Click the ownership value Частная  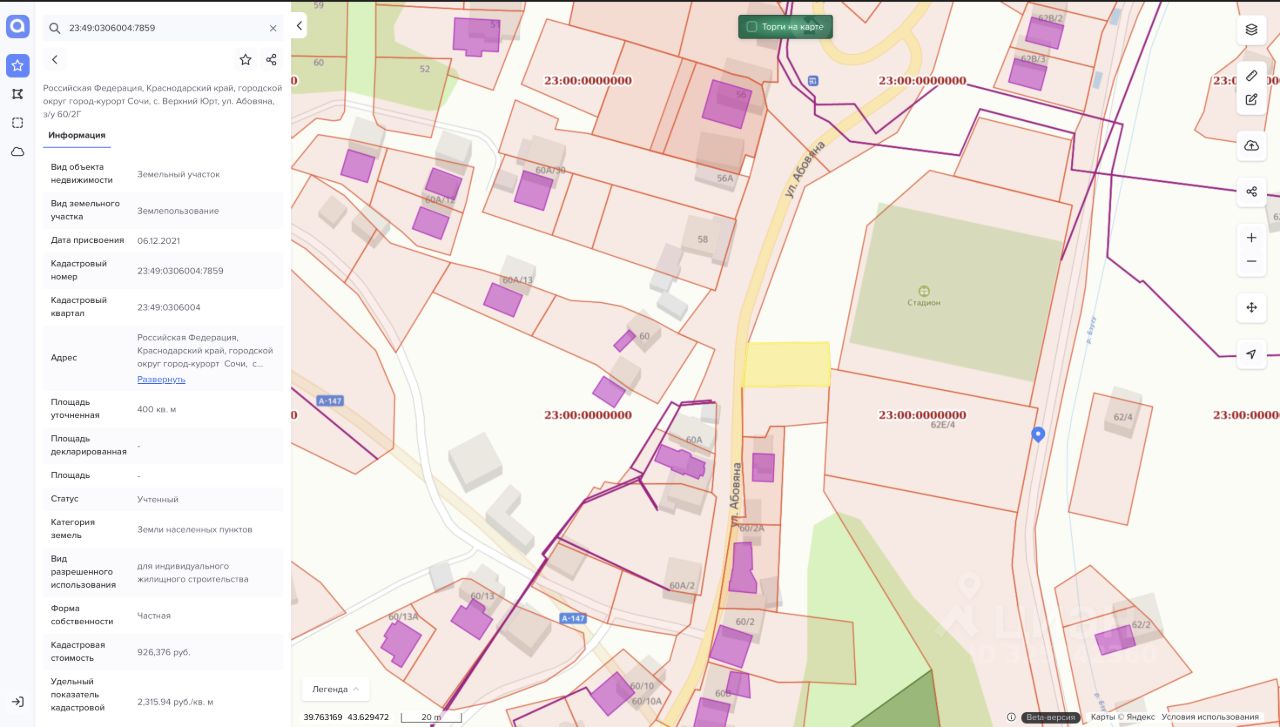point(154,616)
